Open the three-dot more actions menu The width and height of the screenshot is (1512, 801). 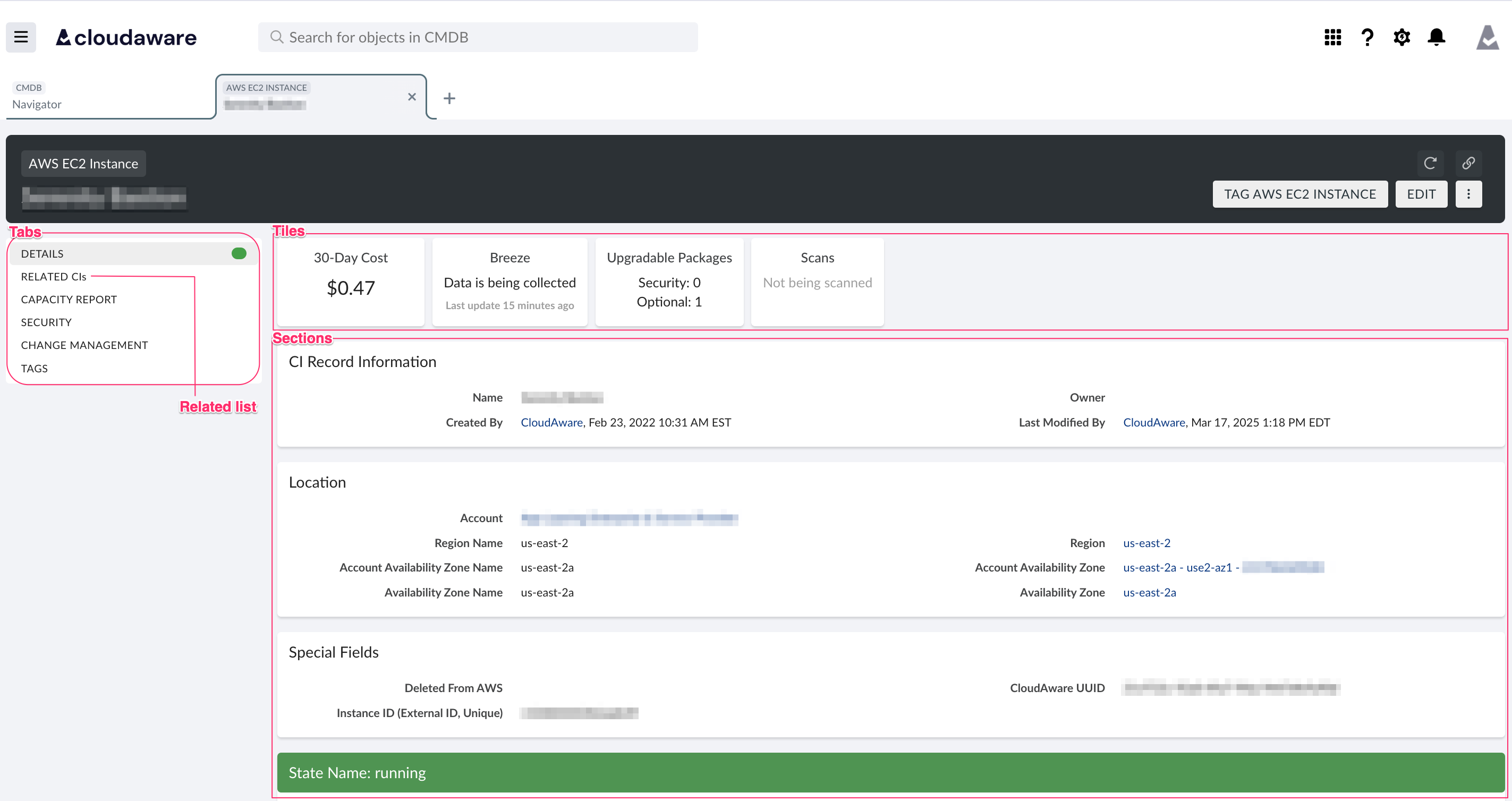pyautogui.click(x=1468, y=194)
